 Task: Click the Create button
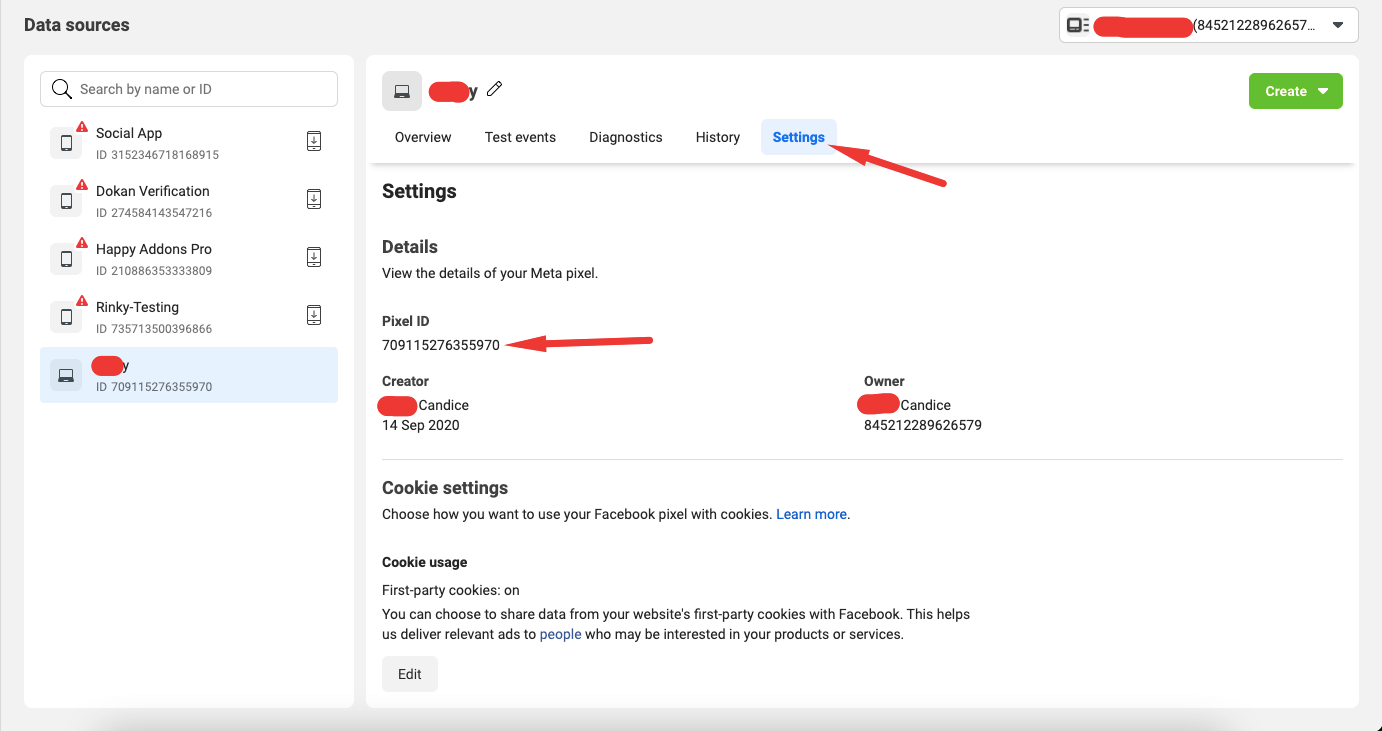tap(1287, 90)
